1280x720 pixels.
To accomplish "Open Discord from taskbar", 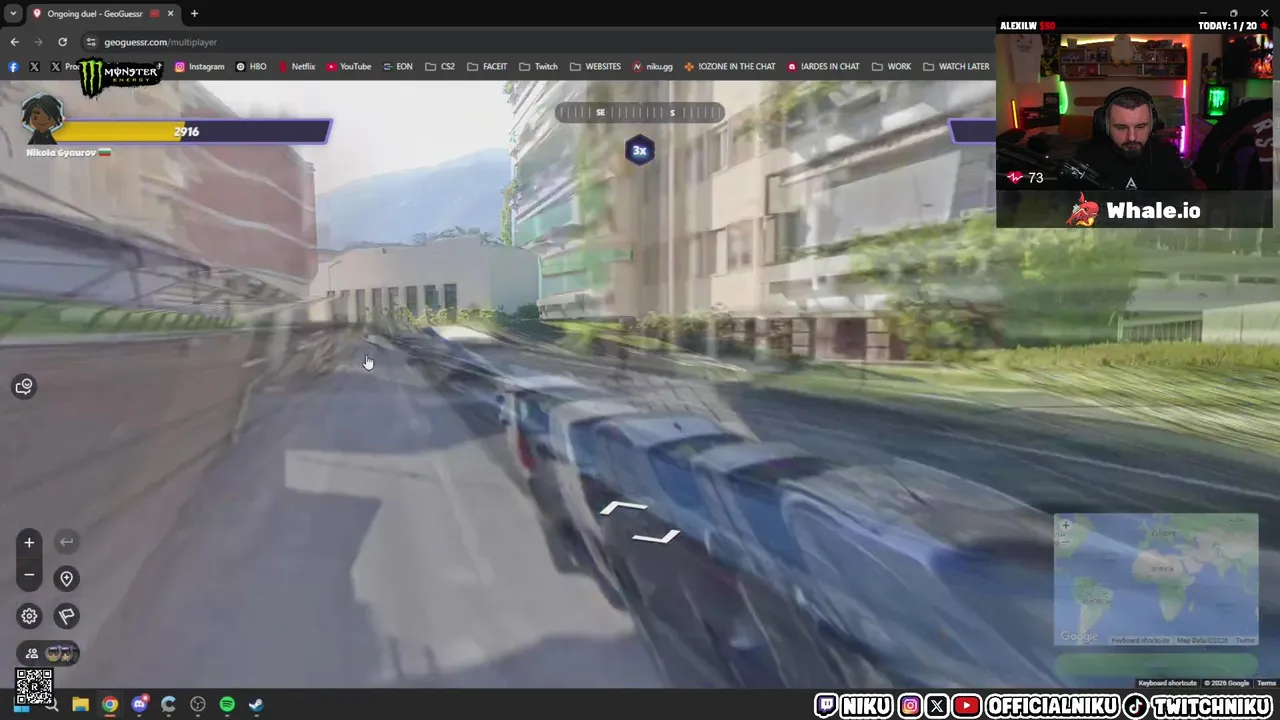I will pos(139,705).
